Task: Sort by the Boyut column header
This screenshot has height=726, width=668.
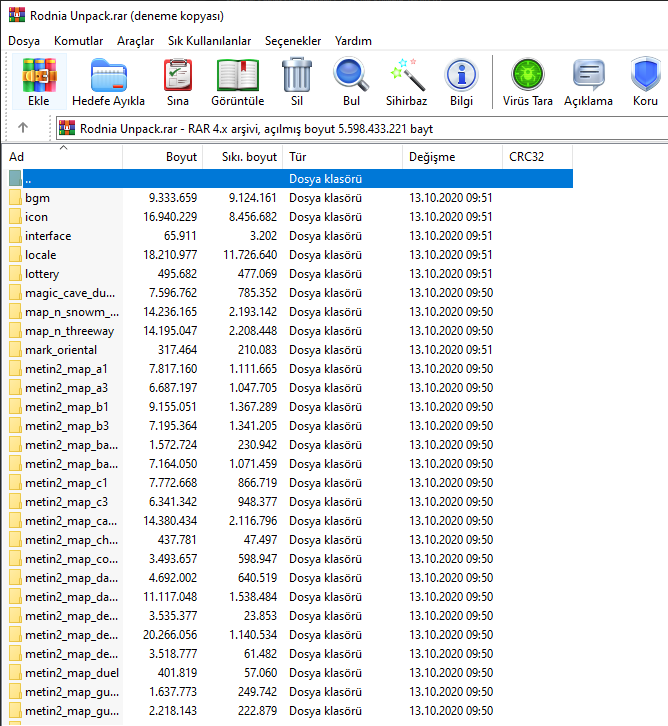Action: 162,157
